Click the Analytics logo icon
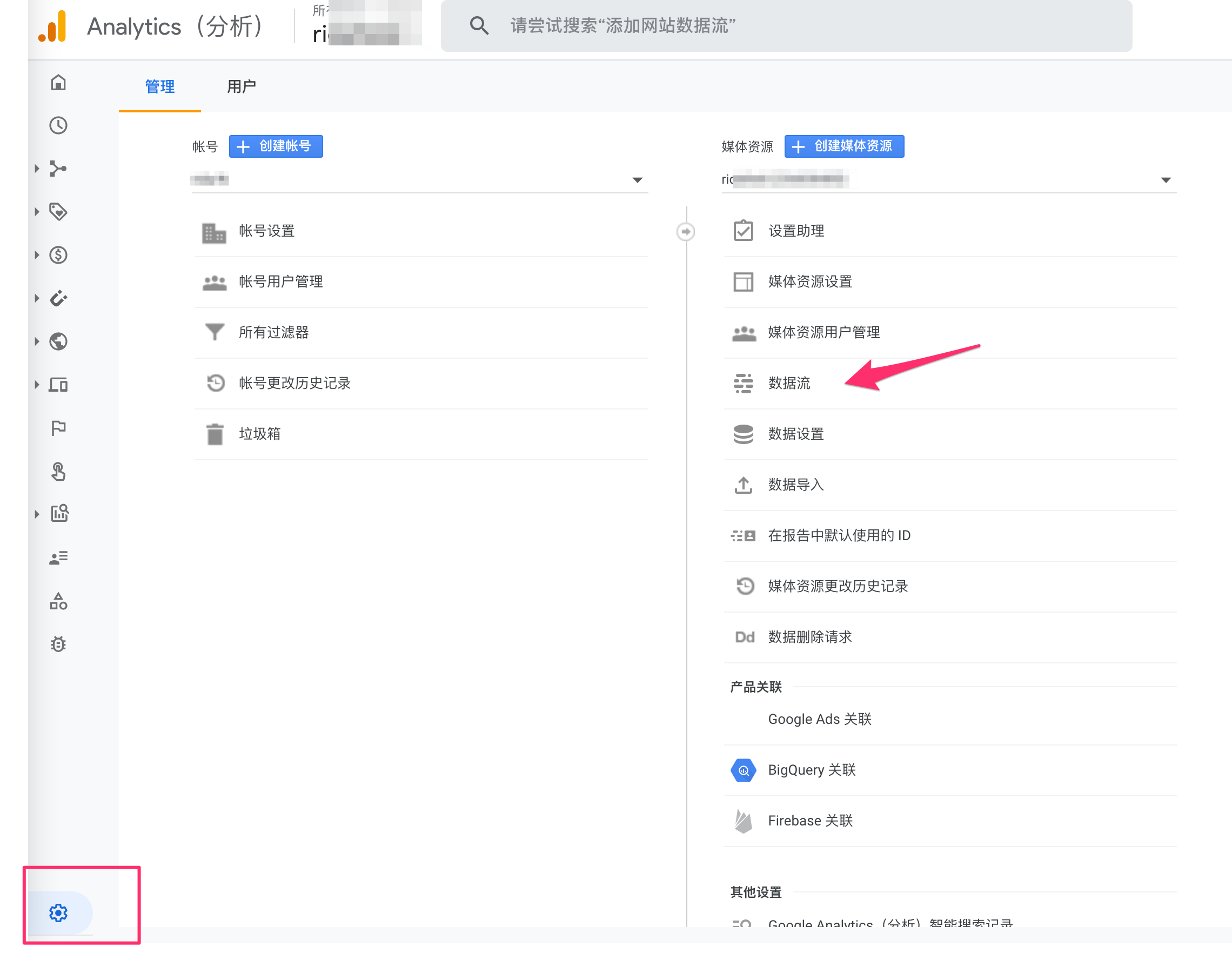The image size is (1232, 967). click(52, 26)
